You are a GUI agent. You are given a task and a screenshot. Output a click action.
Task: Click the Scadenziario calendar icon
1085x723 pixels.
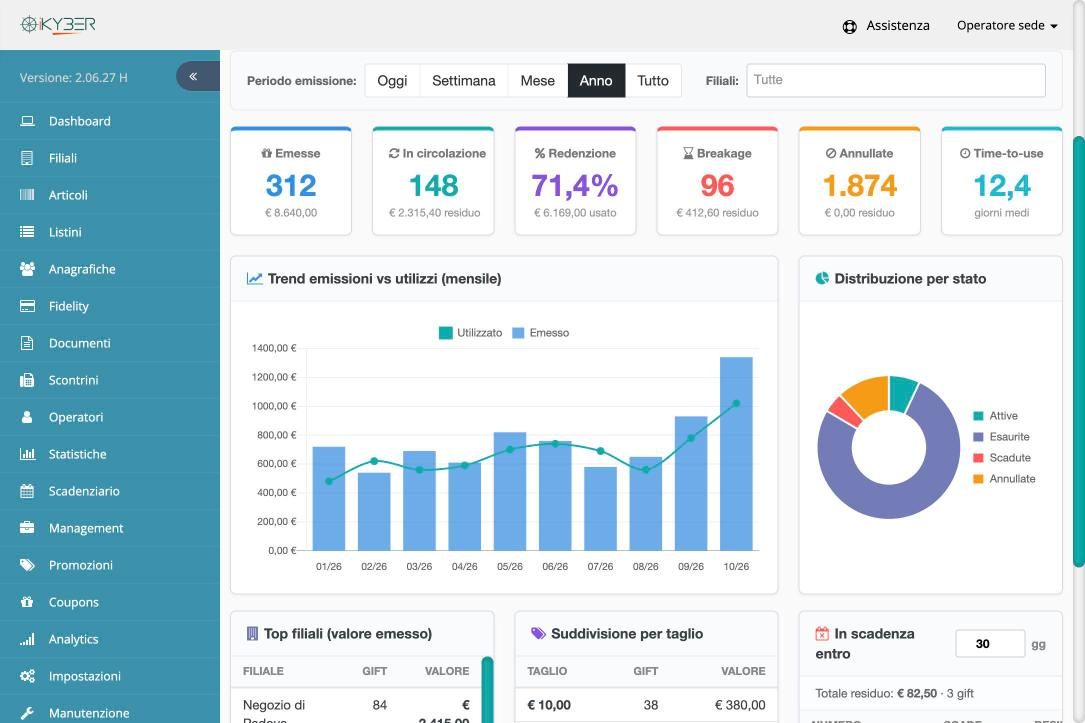tap(27, 491)
